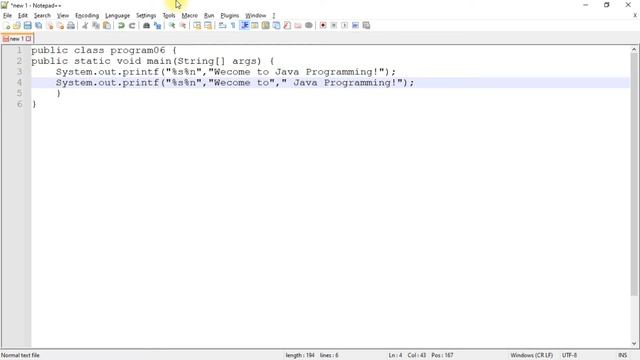
Task: Click 'UTF-8' encoding in status bar
Action: click(x=569, y=356)
